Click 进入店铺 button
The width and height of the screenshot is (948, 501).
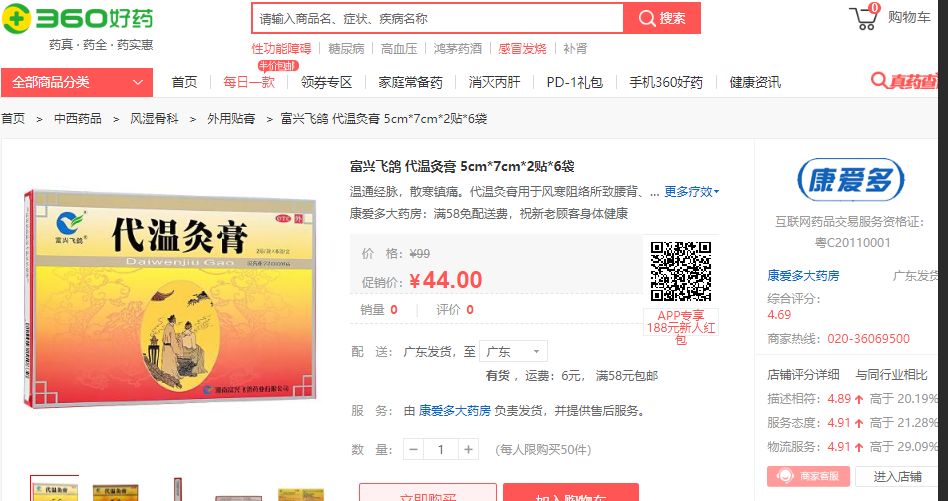click(897, 476)
